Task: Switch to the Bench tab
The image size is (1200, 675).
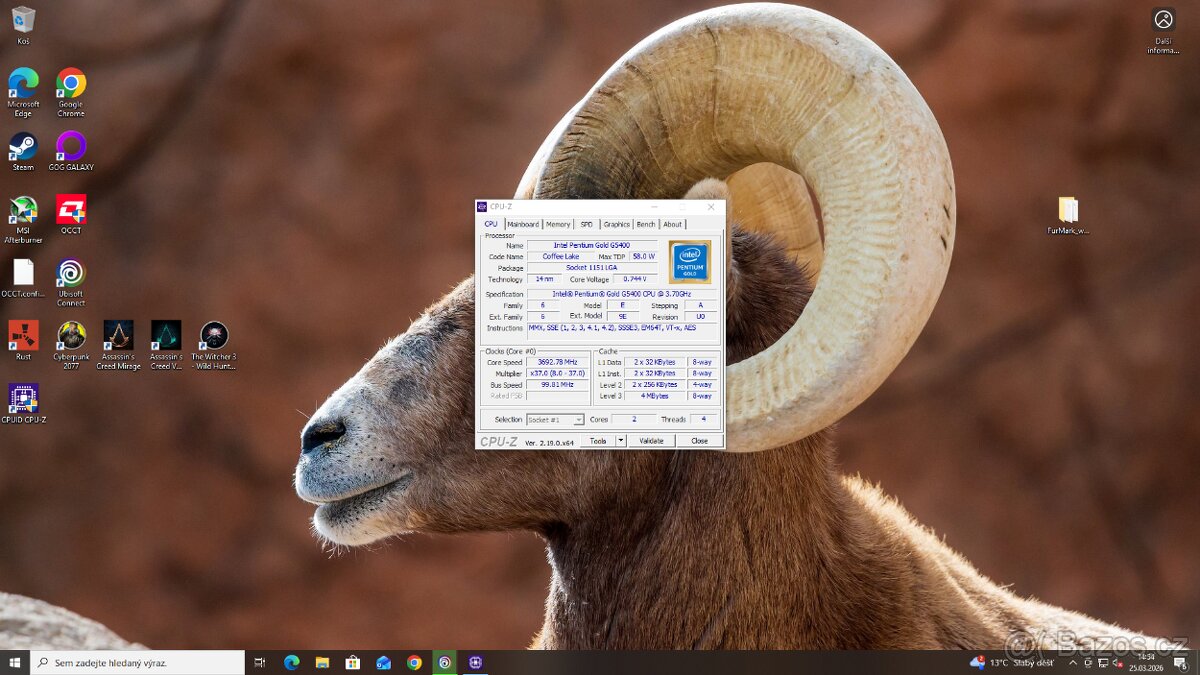Action: click(645, 224)
